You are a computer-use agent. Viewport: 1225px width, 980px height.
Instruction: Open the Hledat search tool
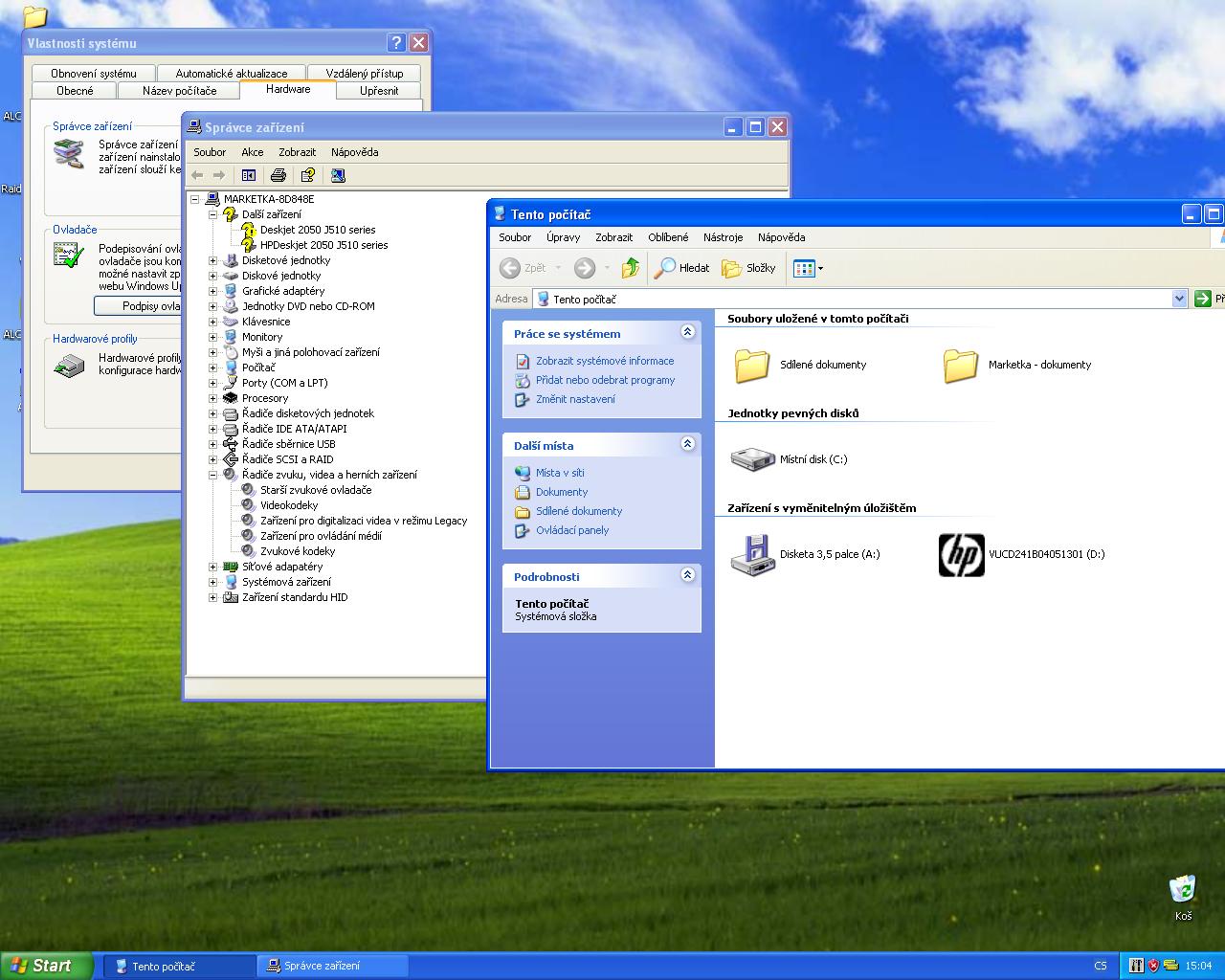coord(682,268)
